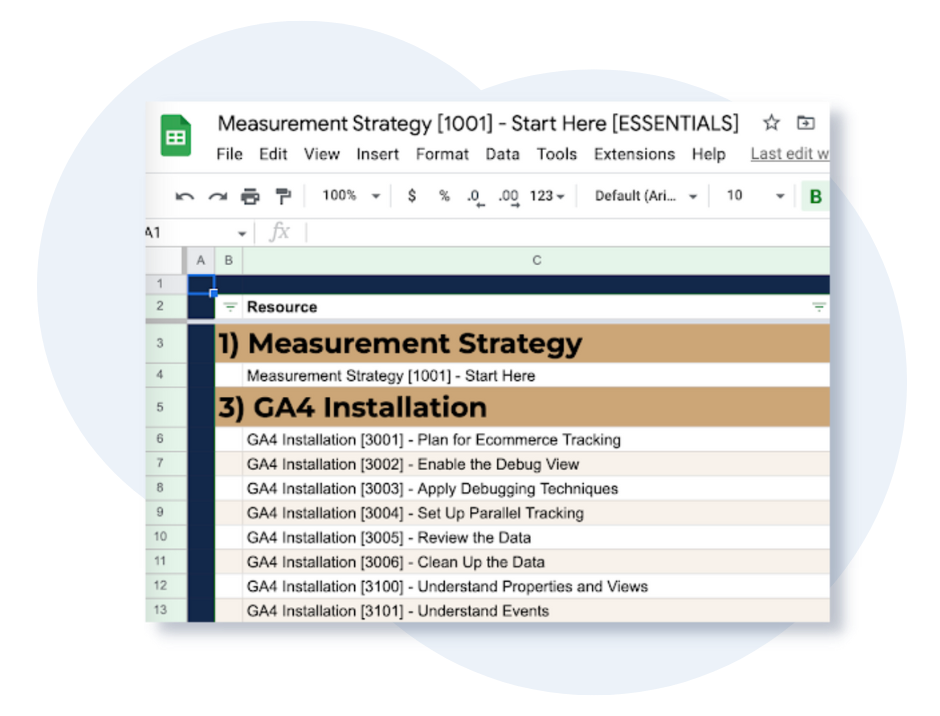Increase decimal places
Image resolution: width=940 pixels, height=716 pixels.
coord(508,197)
